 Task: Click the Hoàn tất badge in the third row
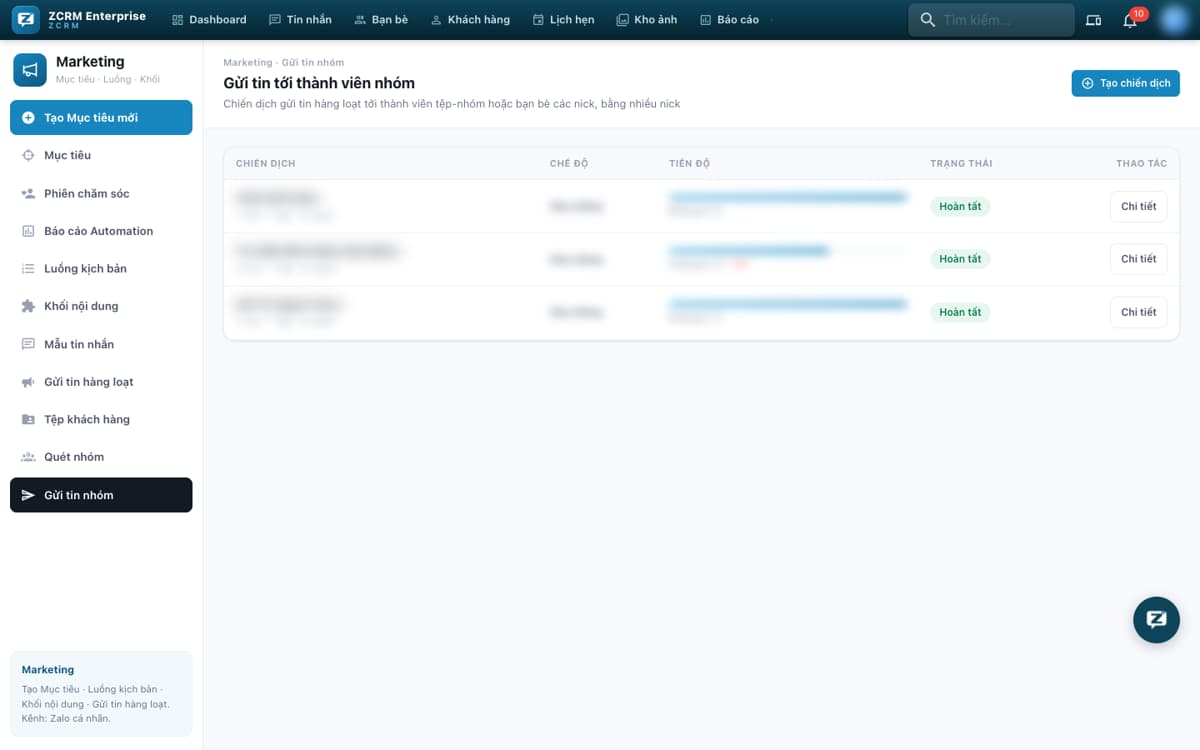(960, 312)
